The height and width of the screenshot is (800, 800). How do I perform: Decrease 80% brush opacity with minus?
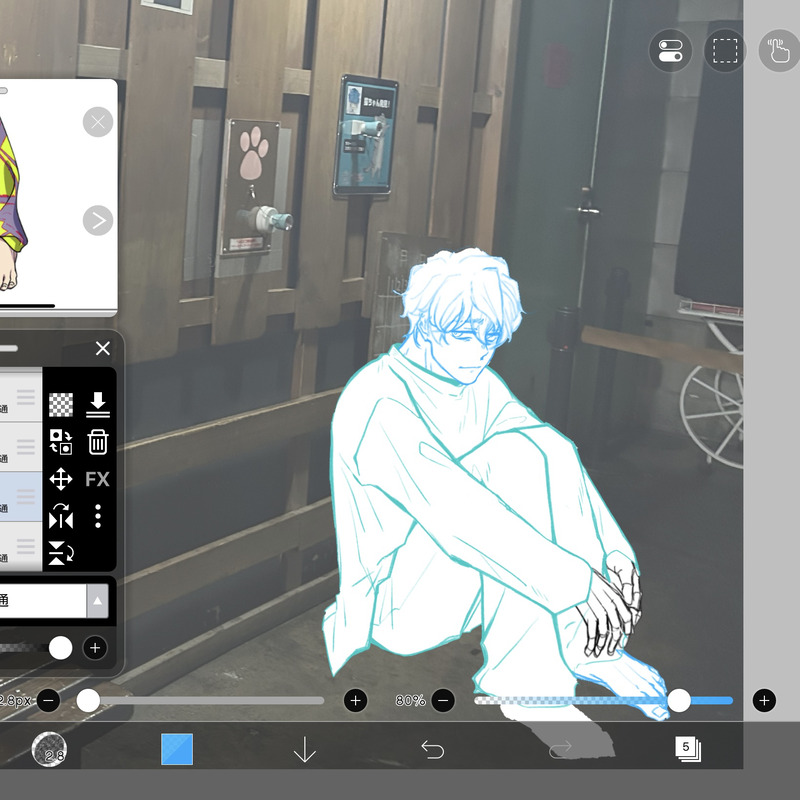point(443,701)
